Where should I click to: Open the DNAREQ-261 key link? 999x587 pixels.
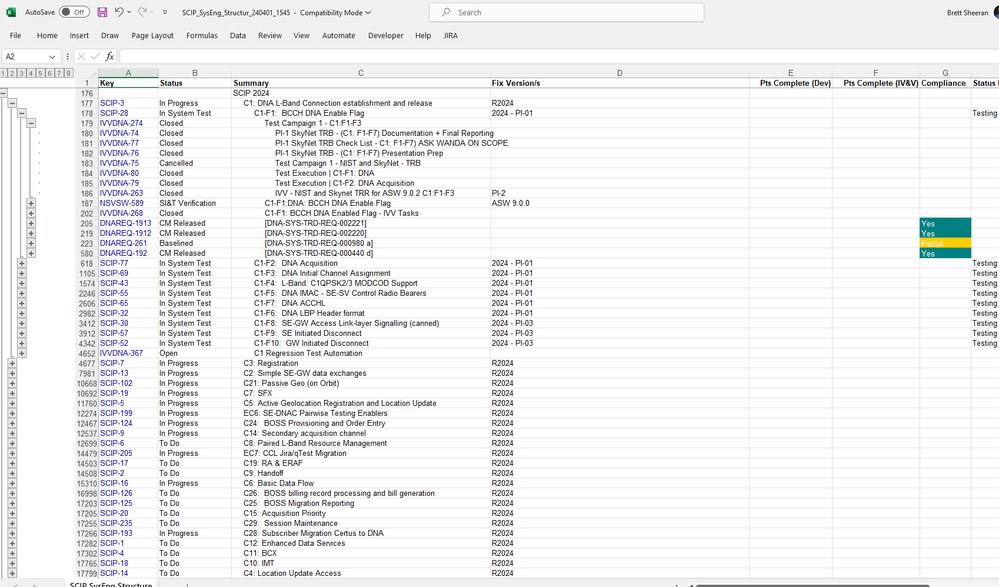click(x=123, y=243)
